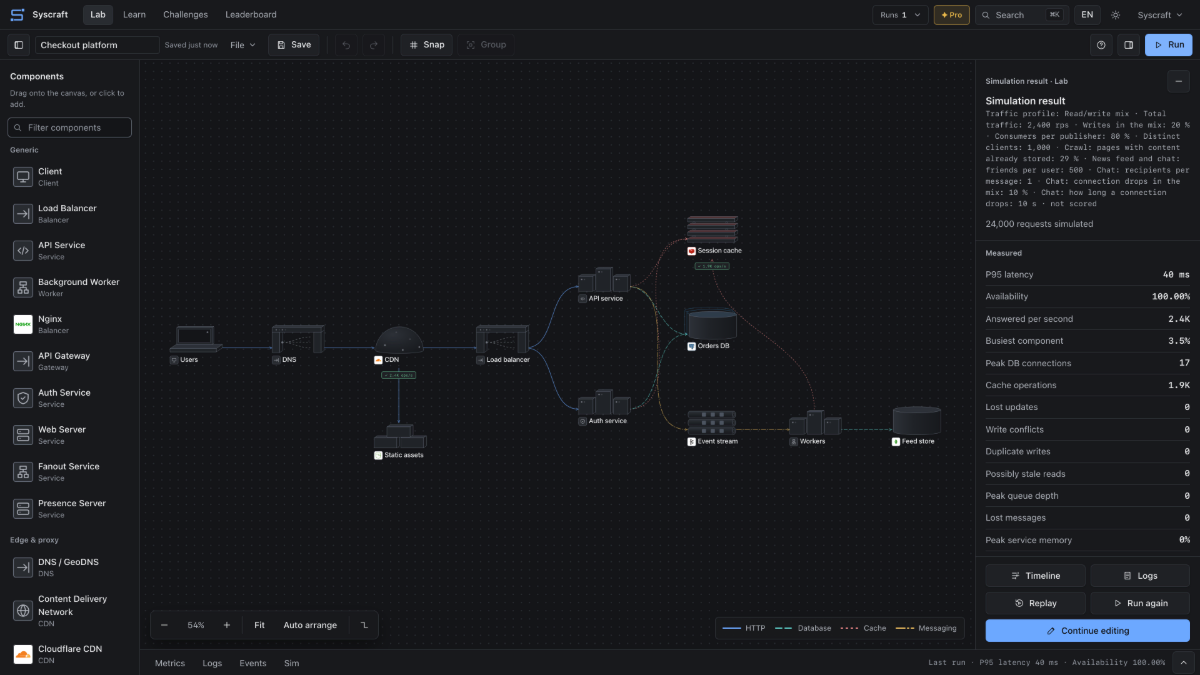Switch theme with the sun icon
The height and width of the screenshot is (675, 1200).
(x=1115, y=15)
